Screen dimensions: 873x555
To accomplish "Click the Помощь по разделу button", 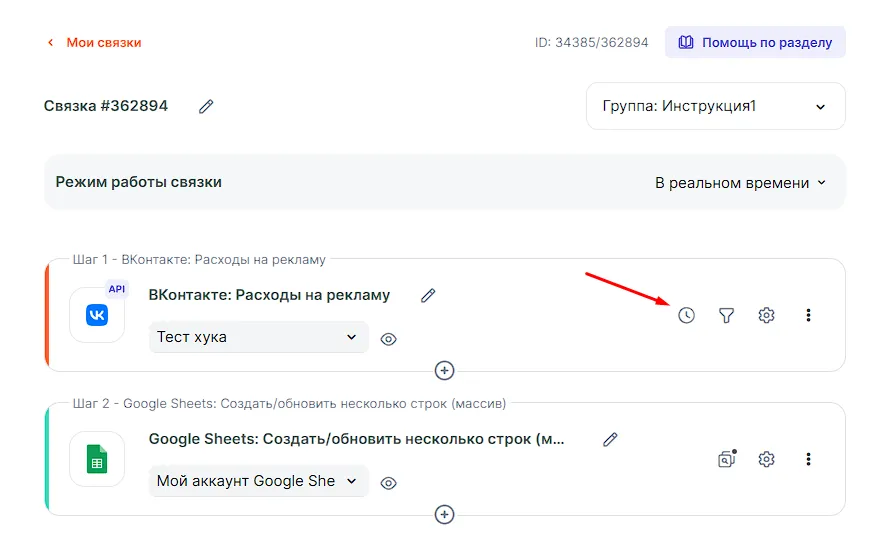I will click(x=755, y=43).
